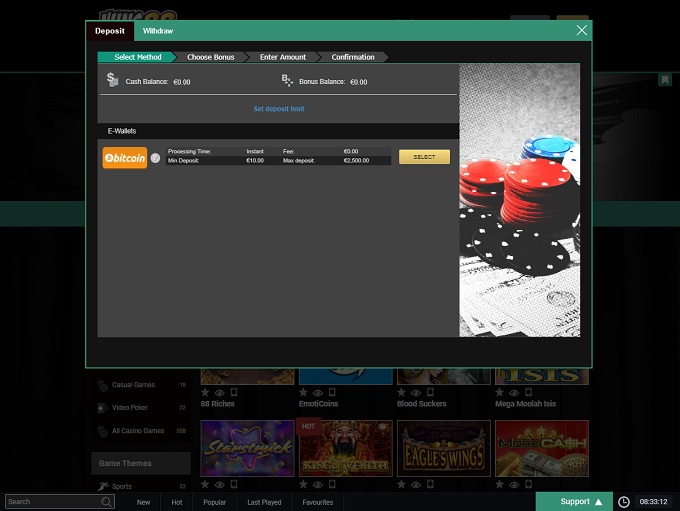Click the Set deposit limit link
This screenshot has width=680, height=511.
pyautogui.click(x=278, y=108)
